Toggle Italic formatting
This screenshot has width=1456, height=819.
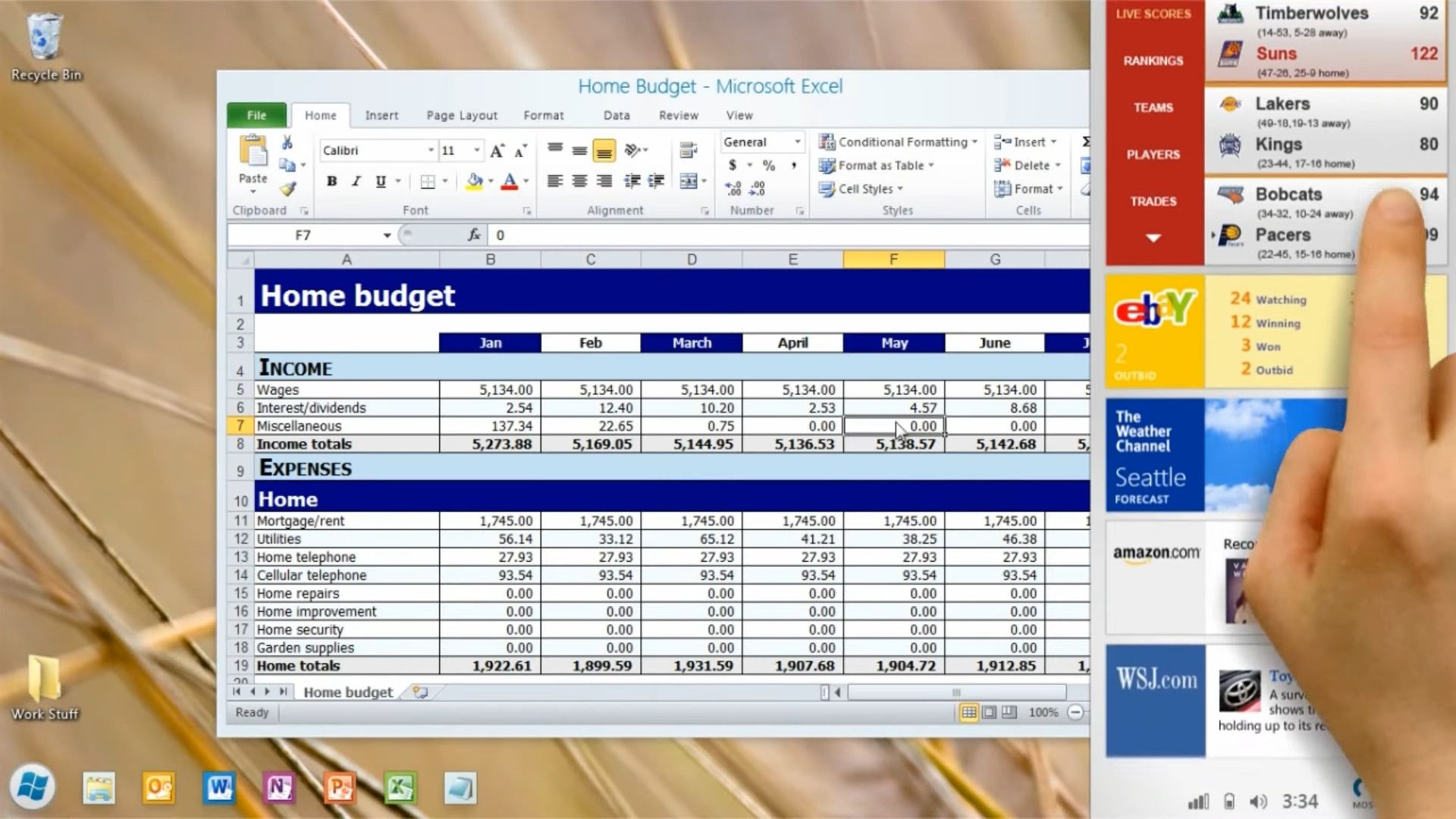pos(356,181)
